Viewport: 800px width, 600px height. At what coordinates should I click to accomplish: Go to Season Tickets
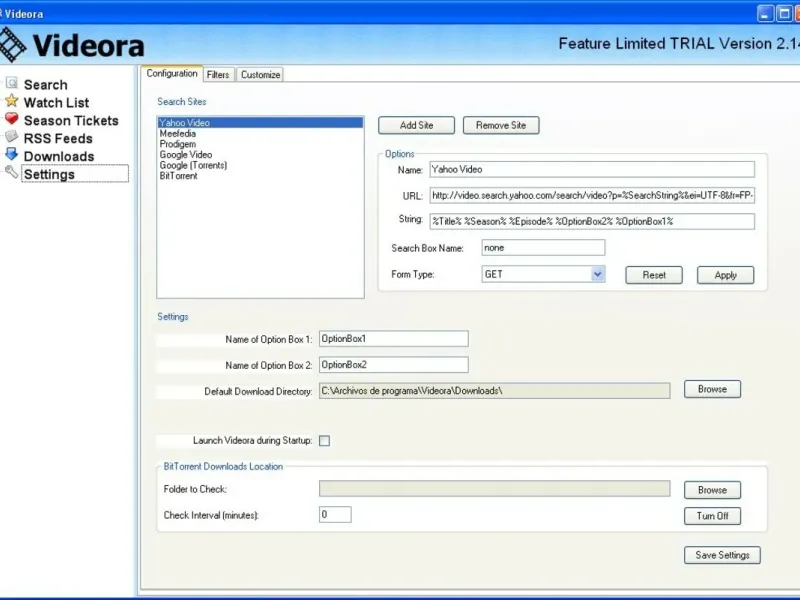pos(71,120)
